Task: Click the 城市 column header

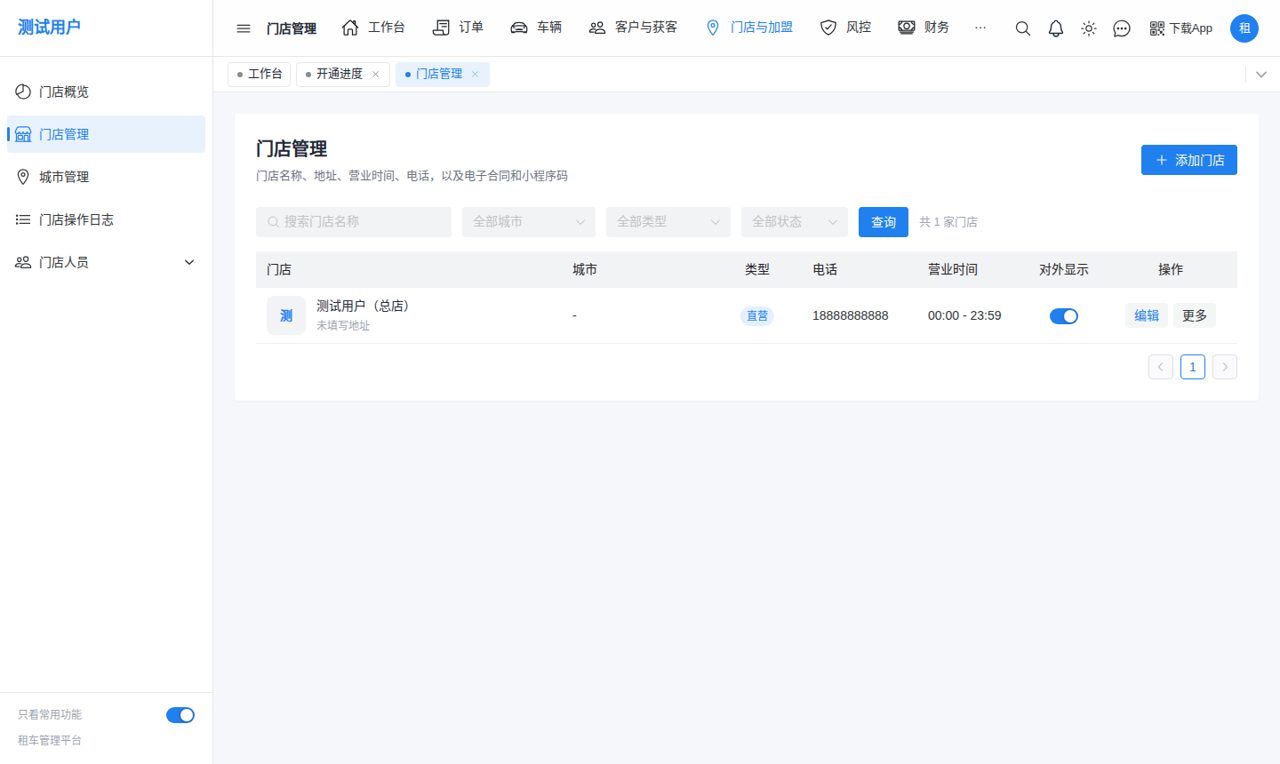Action: tap(585, 270)
